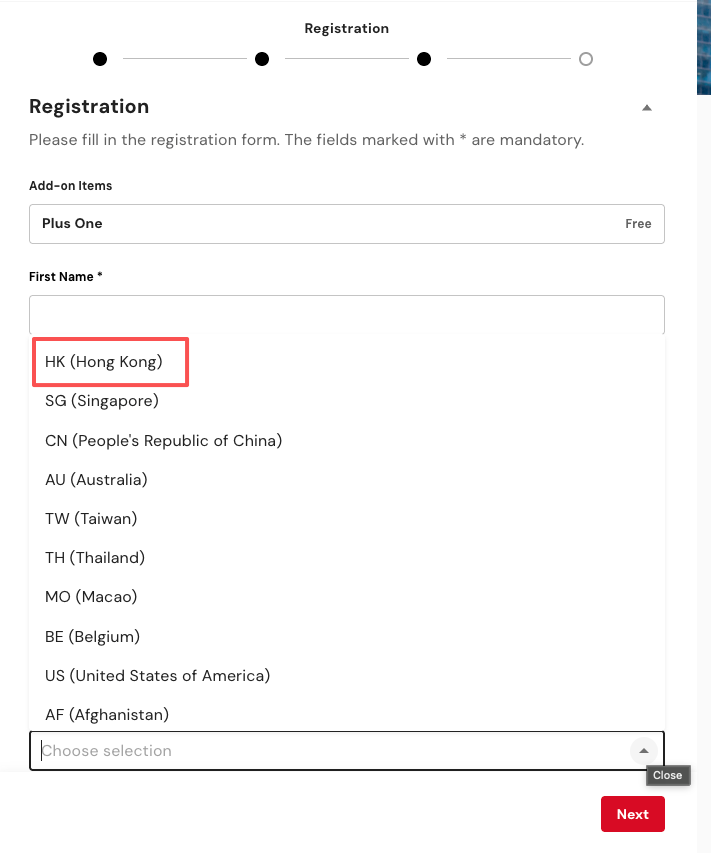Screen dimensions: 711x853
Task: Go to third progress step dot
Action: point(424,59)
